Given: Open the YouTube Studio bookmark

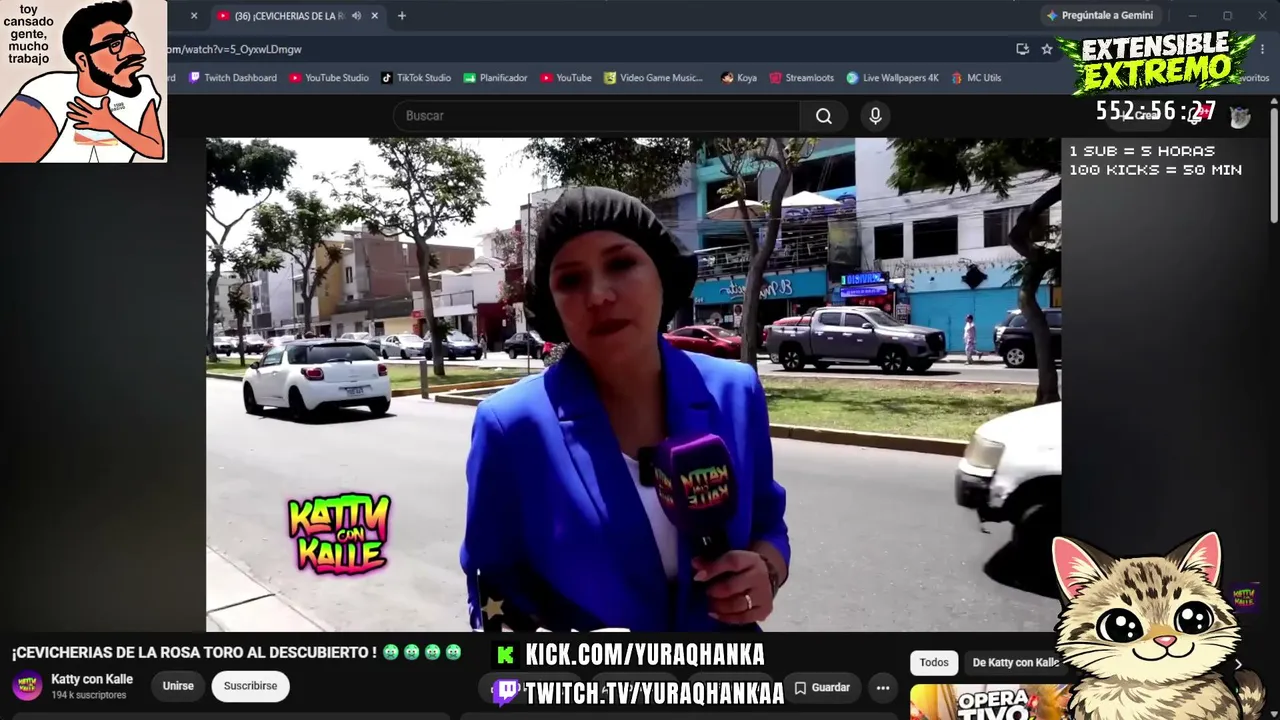Looking at the screenshot, I should (x=329, y=78).
